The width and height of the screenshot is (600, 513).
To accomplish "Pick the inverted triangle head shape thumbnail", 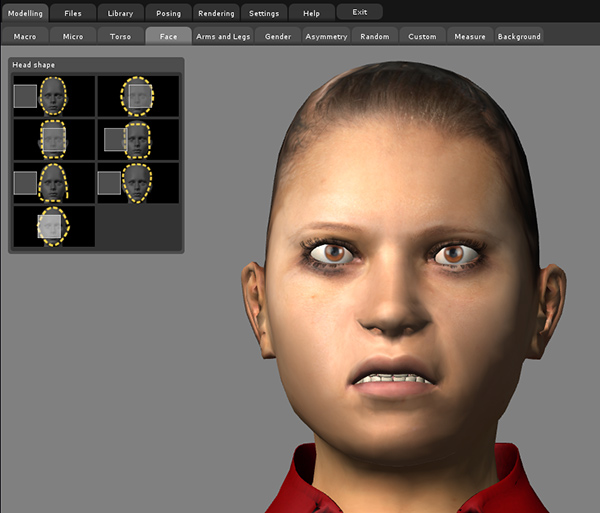I will [137, 183].
